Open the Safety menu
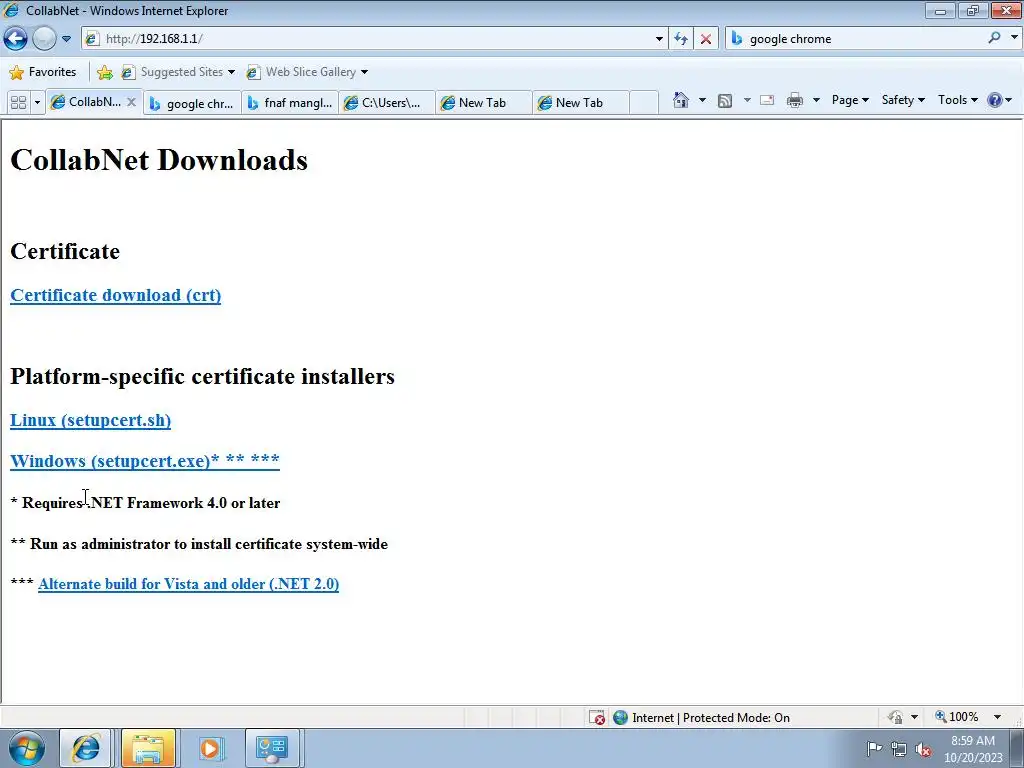 [x=903, y=100]
